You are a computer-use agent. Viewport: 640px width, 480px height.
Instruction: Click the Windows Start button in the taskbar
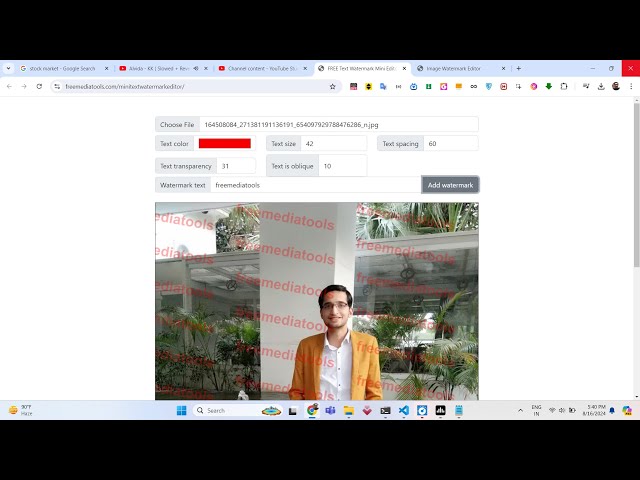coord(182,410)
